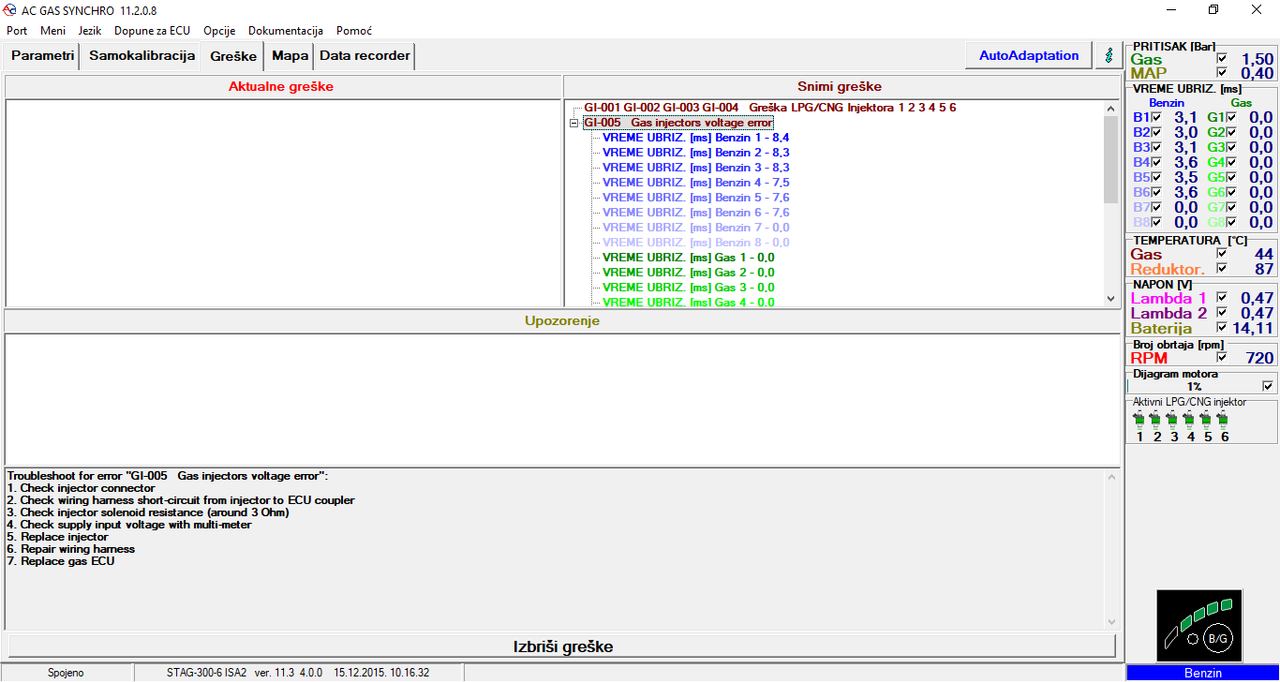The width and height of the screenshot is (1280, 682).
Task: Click the AutoAdaptation button
Action: coord(1029,56)
